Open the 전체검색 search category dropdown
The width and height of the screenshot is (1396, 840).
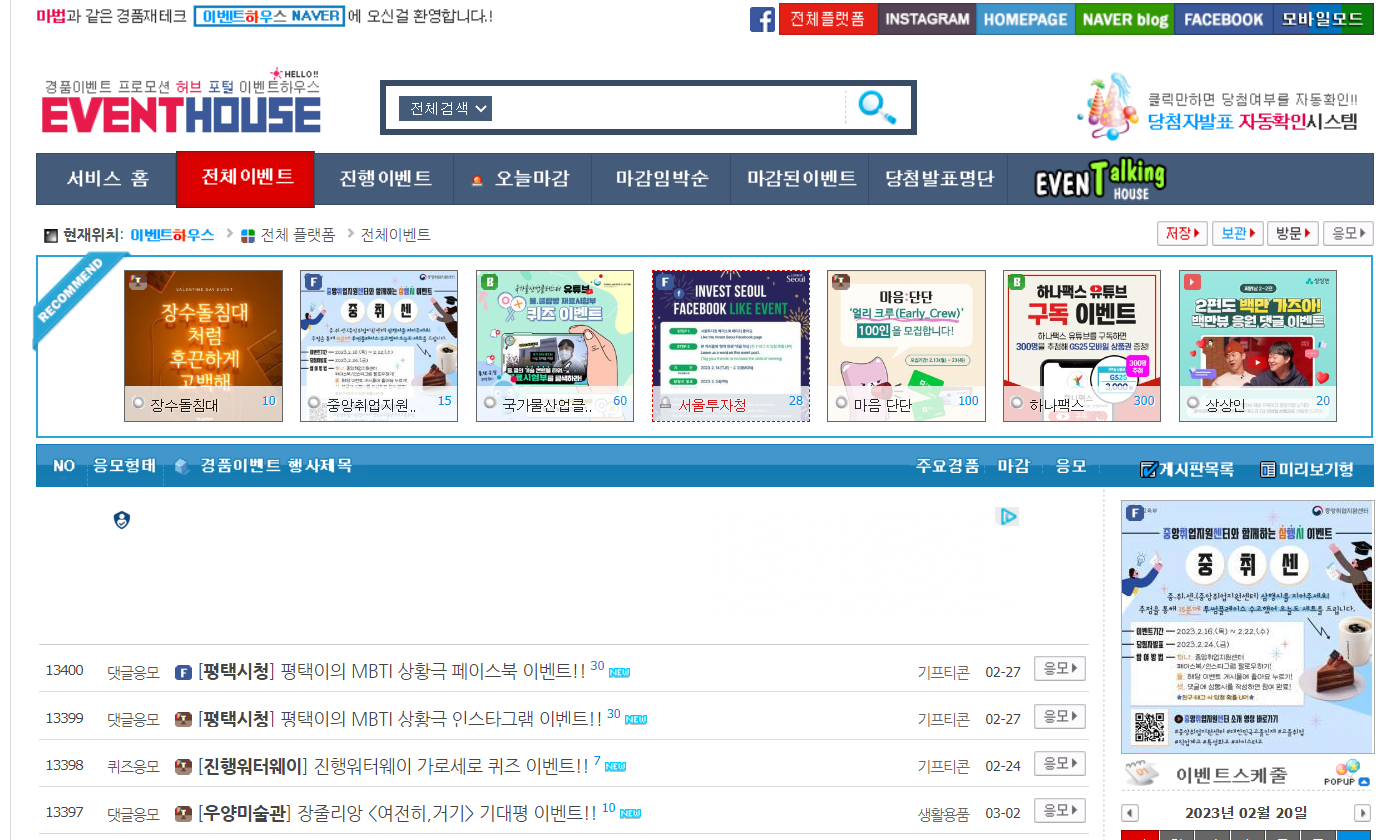pos(445,108)
